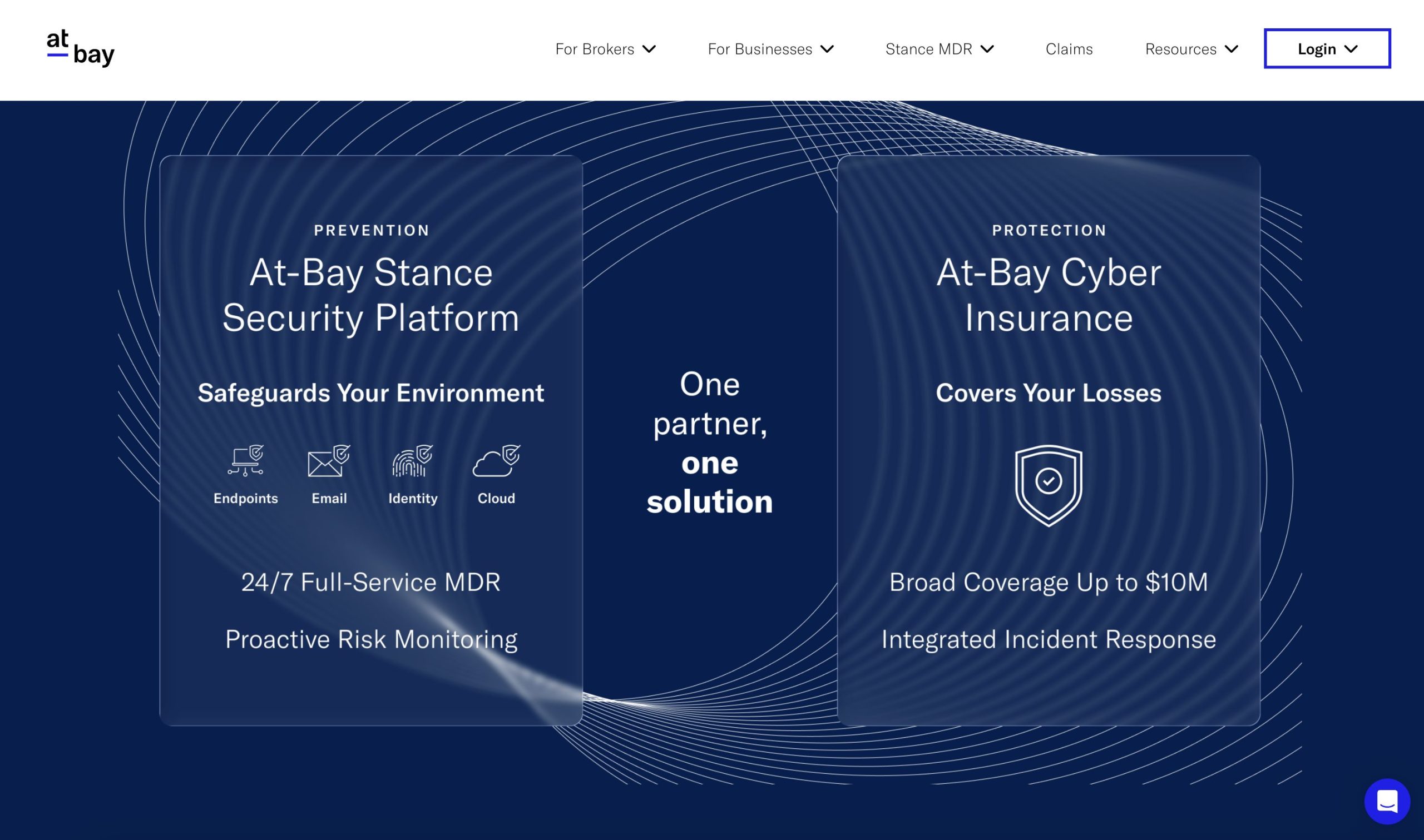
Task: Click the Endpoints label
Action: coord(246,498)
